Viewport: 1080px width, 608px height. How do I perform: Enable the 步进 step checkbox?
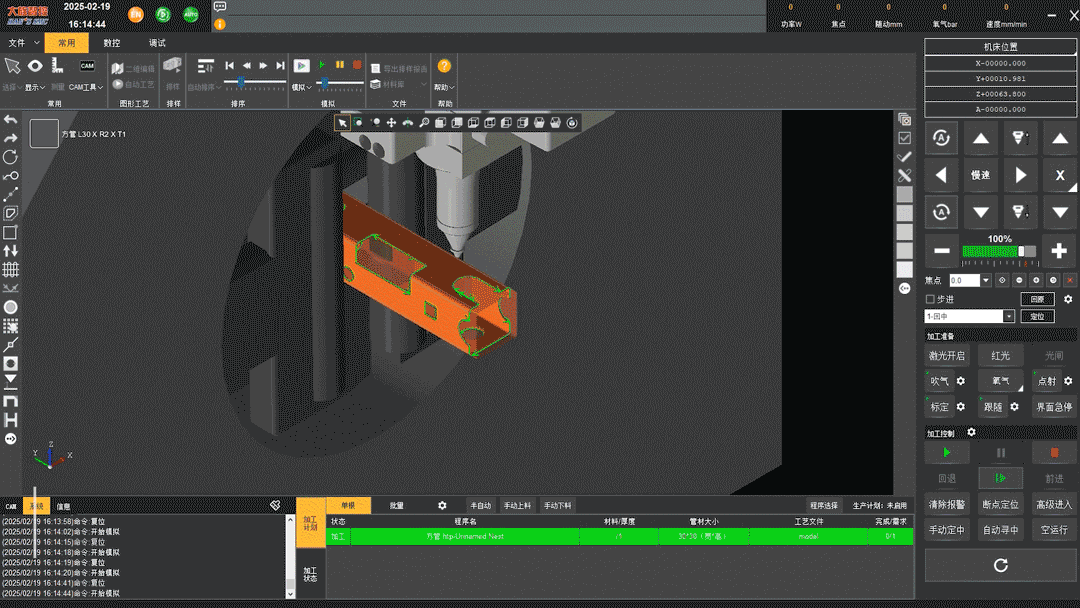click(930, 299)
